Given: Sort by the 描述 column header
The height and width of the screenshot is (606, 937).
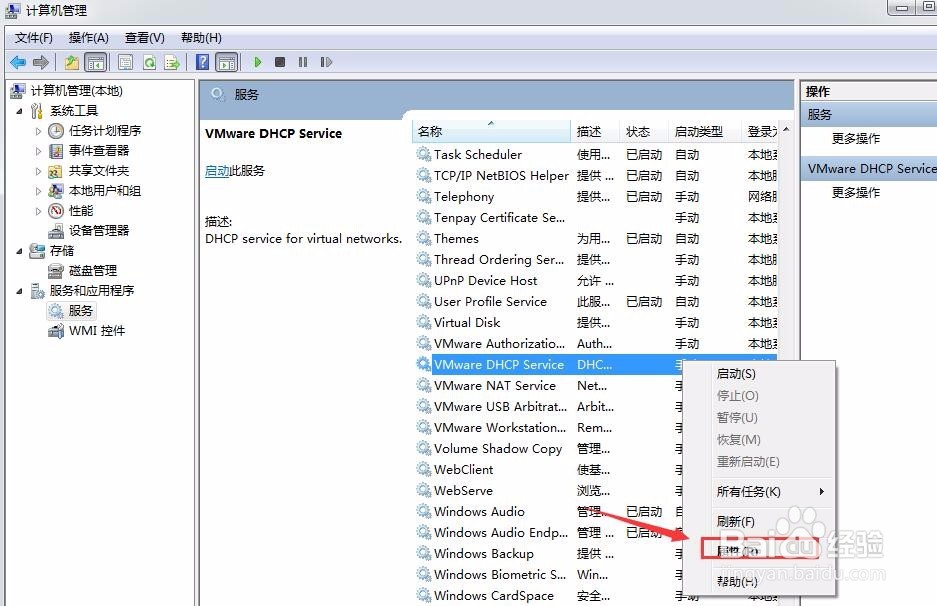Looking at the screenshot, I should (595, 131).
